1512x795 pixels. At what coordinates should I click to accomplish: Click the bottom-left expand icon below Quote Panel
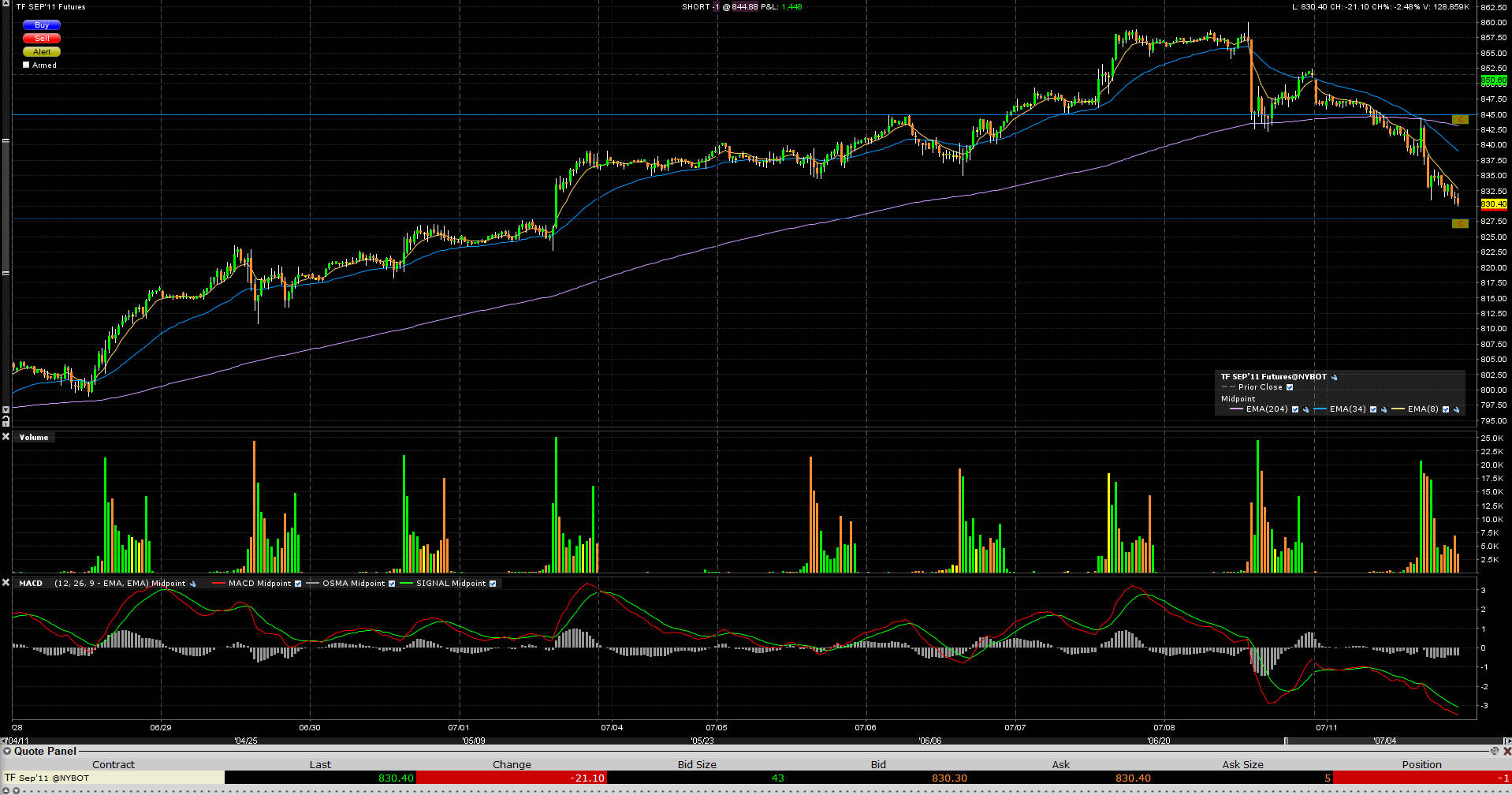[7, 790]
